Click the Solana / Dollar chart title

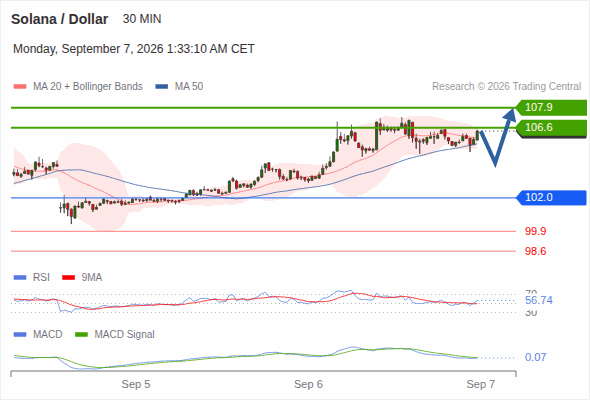59,19
